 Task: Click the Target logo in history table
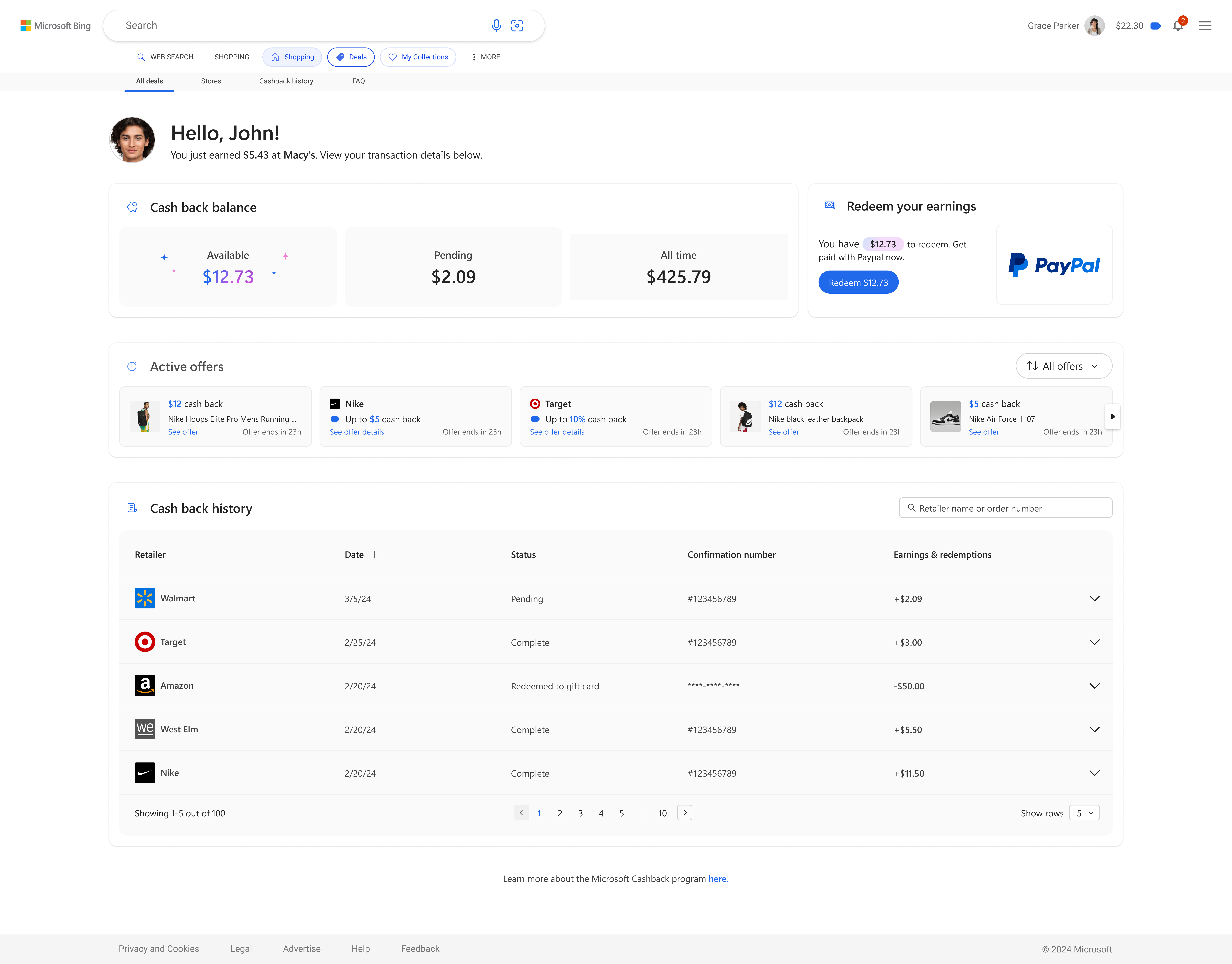point(145,642)
